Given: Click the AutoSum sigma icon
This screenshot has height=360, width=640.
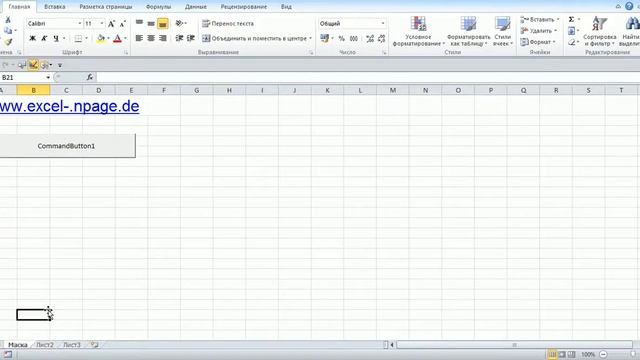Looking at the screenshot, I should (x=571, y=20).
